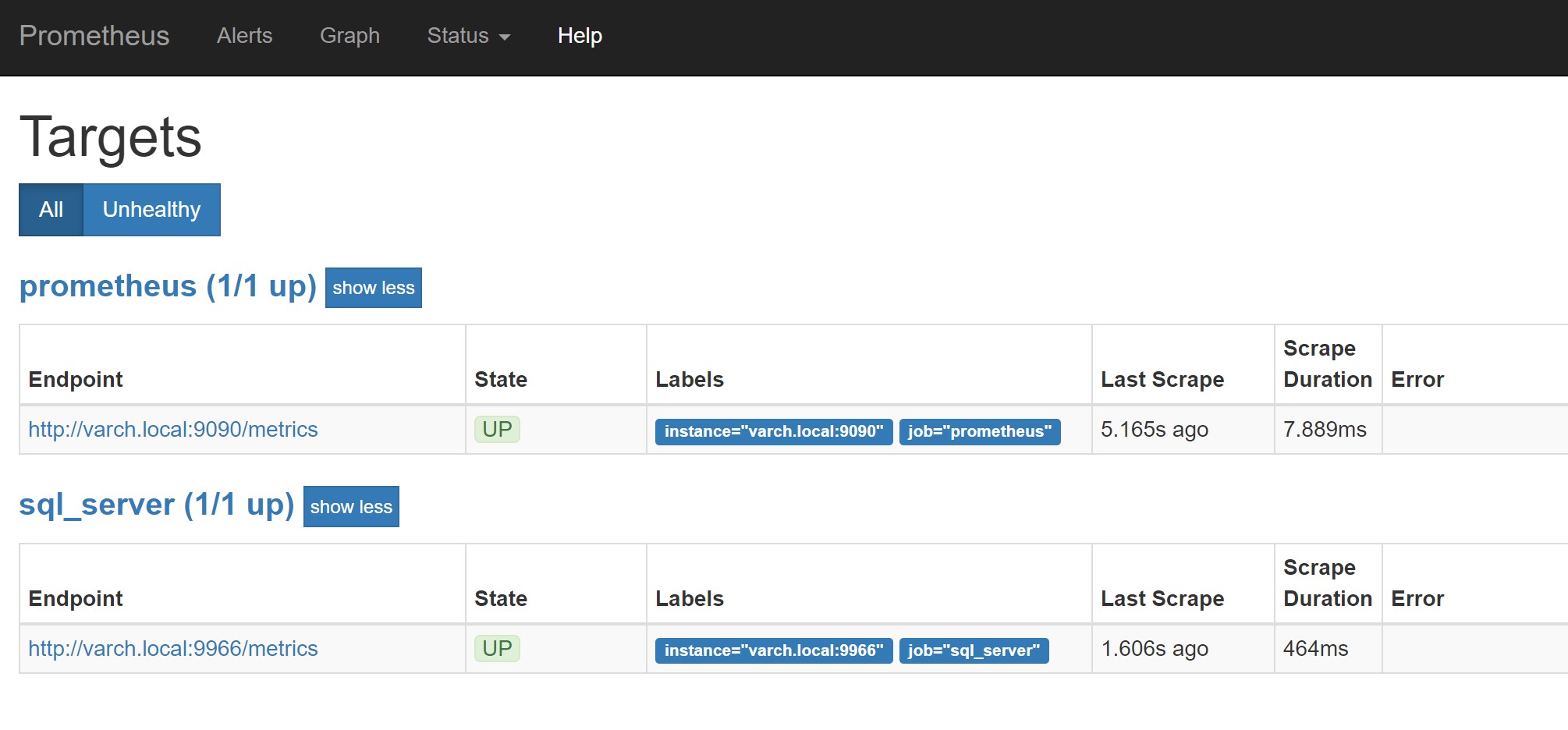This screenshot has width=1568, height=730.
Task: Go to the Alerts page
Action: pos(245,36)
